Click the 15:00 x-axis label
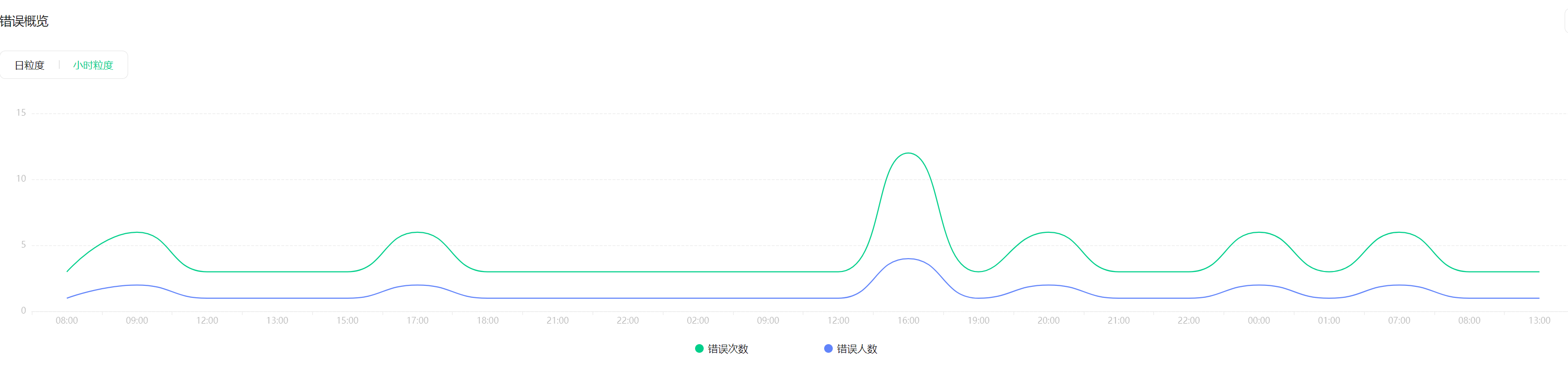The width and height of the screenshot is (1568, 380). [x=348, y=321]
